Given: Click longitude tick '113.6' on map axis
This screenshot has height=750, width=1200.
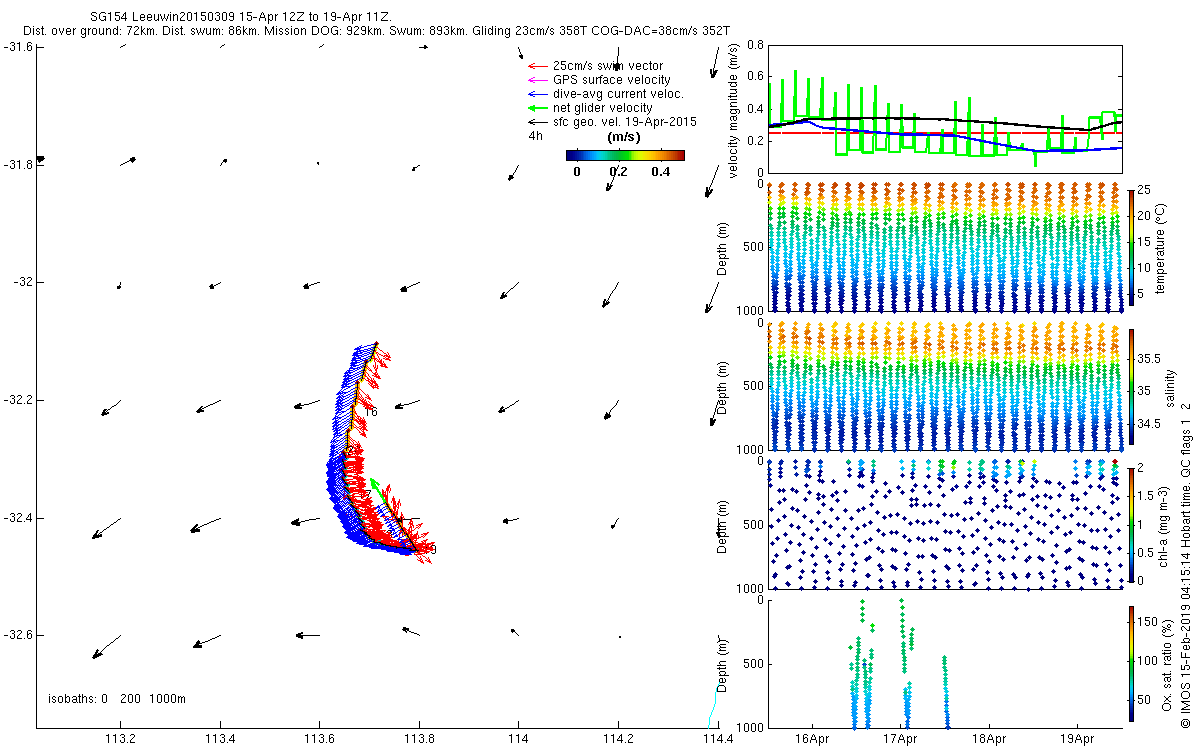Looking at the screenshot, I should point(319,739).
